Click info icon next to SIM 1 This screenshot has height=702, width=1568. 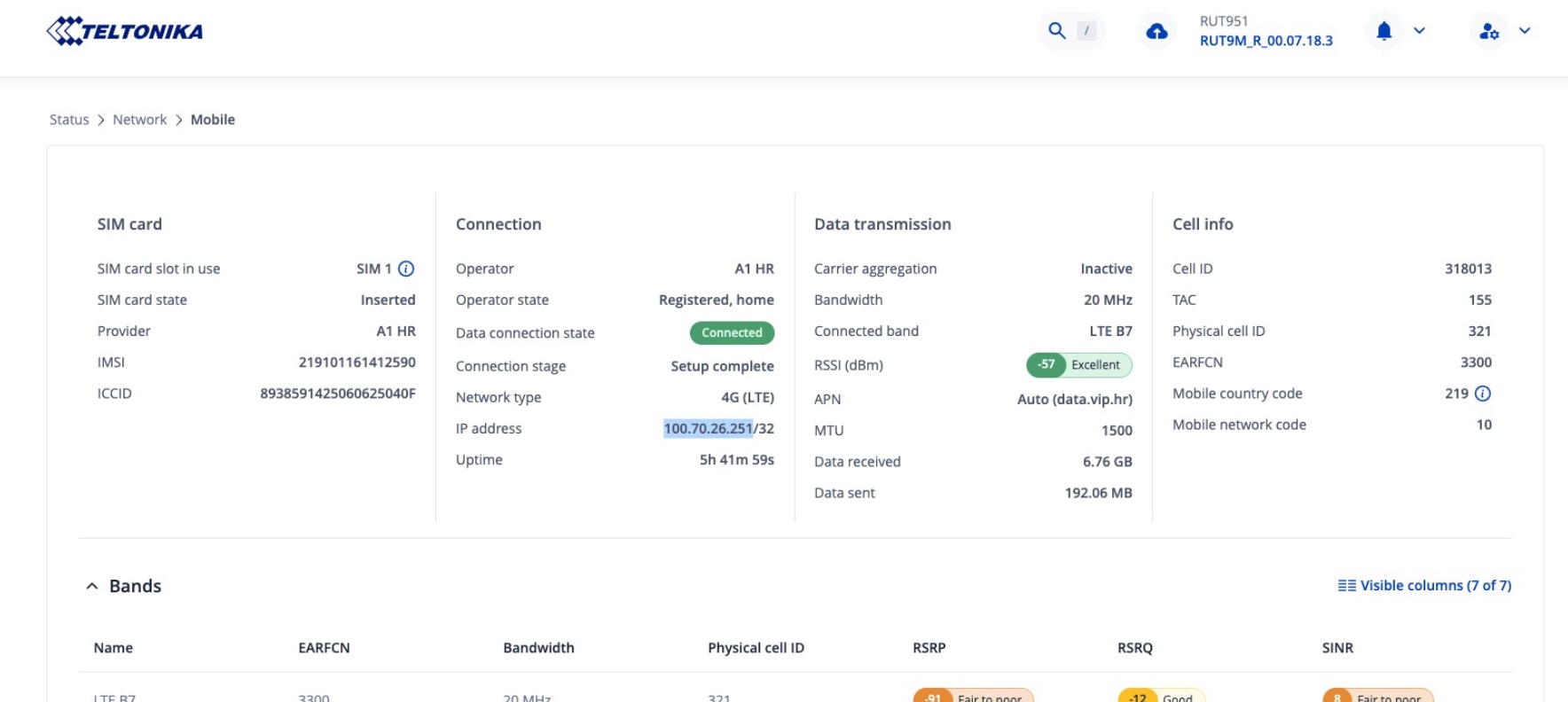(406, 269)
